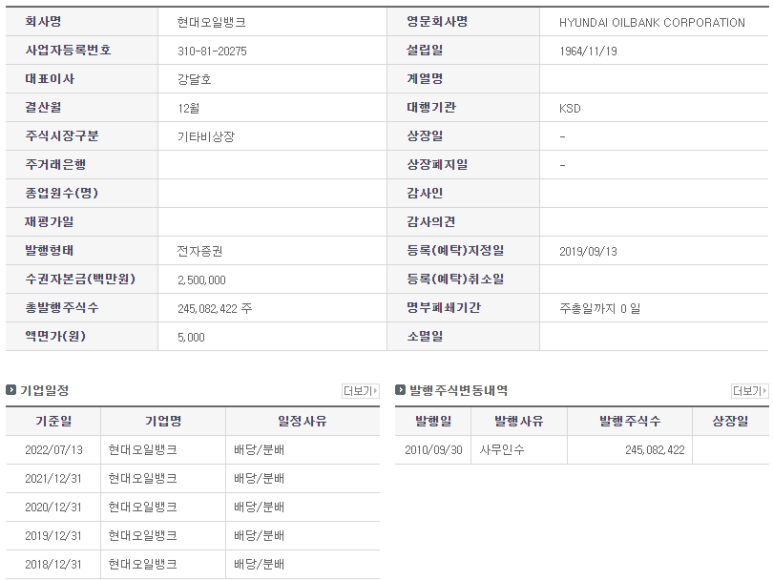This screenshot has width=773, height=580.
Task: Click 배당/분배 in the 2018/12/31 row
Action: [259, 564]
